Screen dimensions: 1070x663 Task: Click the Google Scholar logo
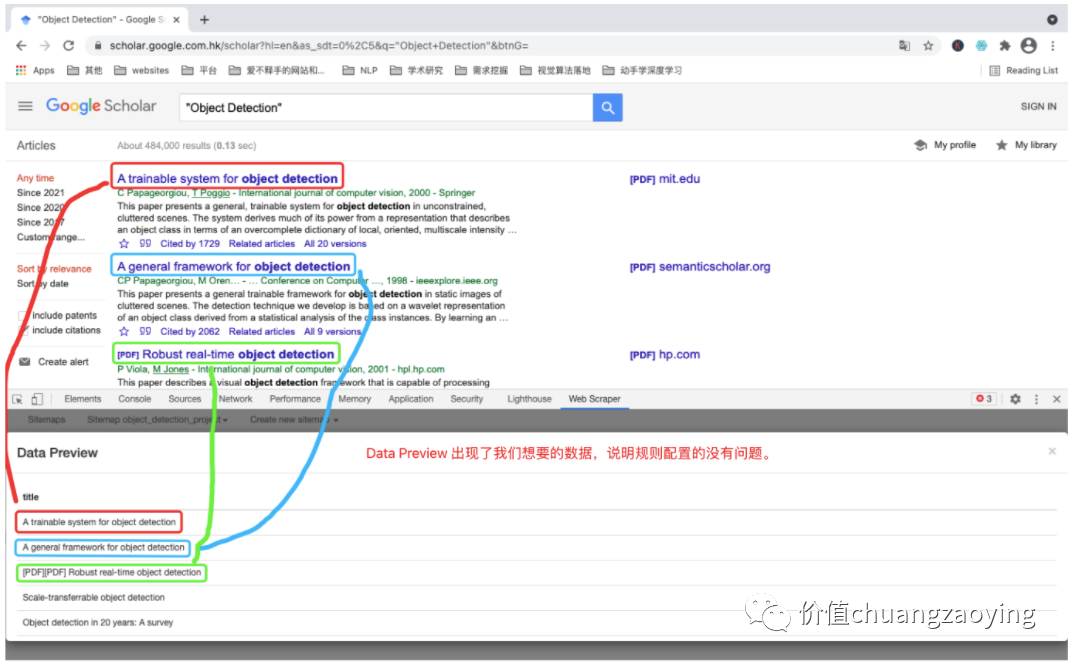tap(101, 106)
